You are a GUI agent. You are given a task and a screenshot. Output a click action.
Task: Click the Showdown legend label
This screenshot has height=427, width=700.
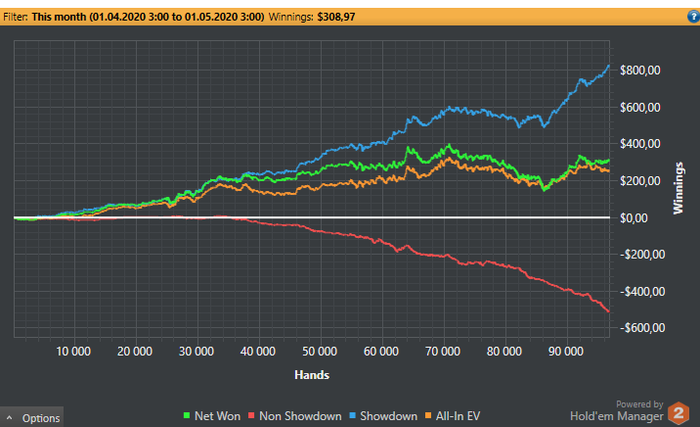[388, 416]
